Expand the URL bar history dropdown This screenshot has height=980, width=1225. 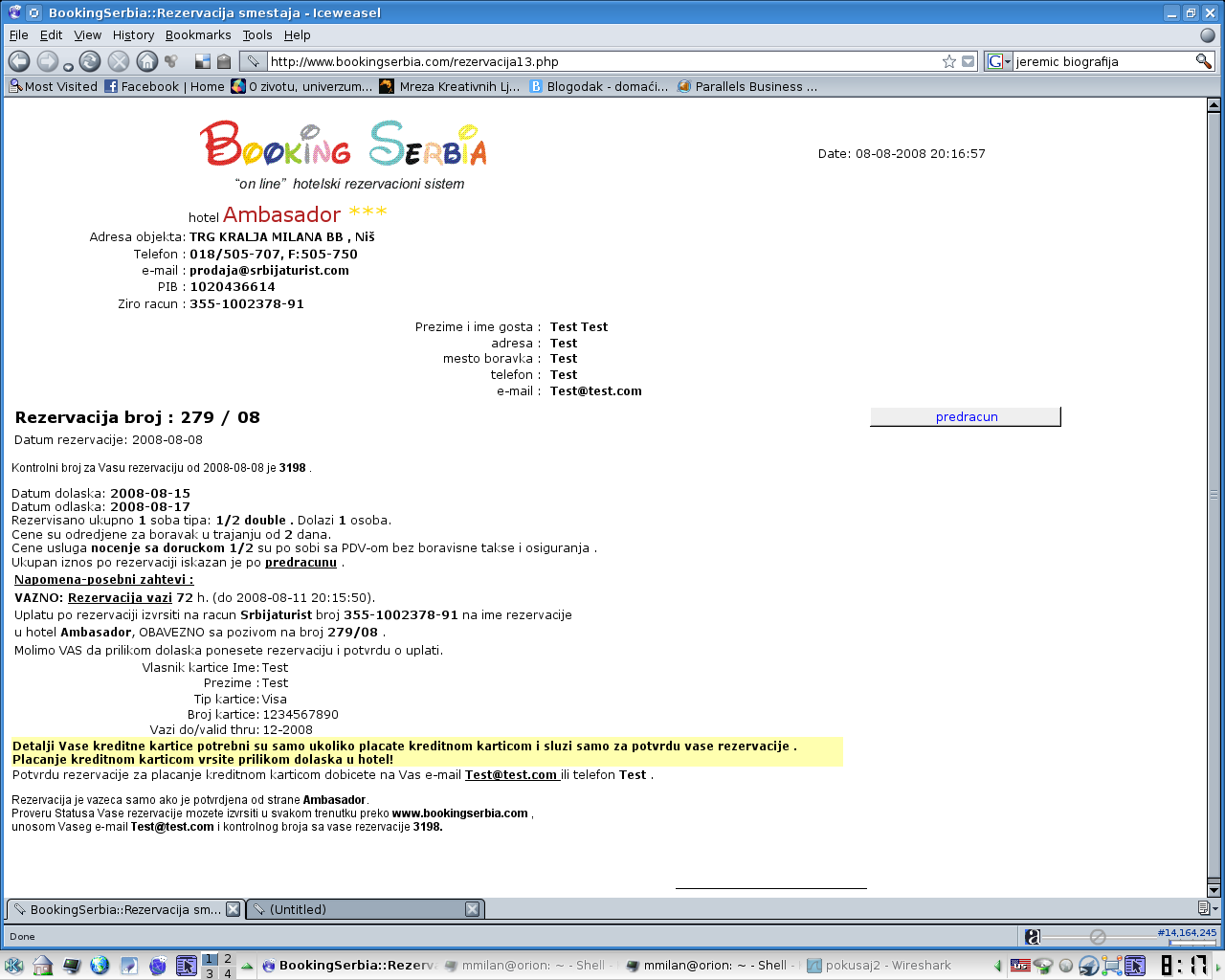pos(968,61)
